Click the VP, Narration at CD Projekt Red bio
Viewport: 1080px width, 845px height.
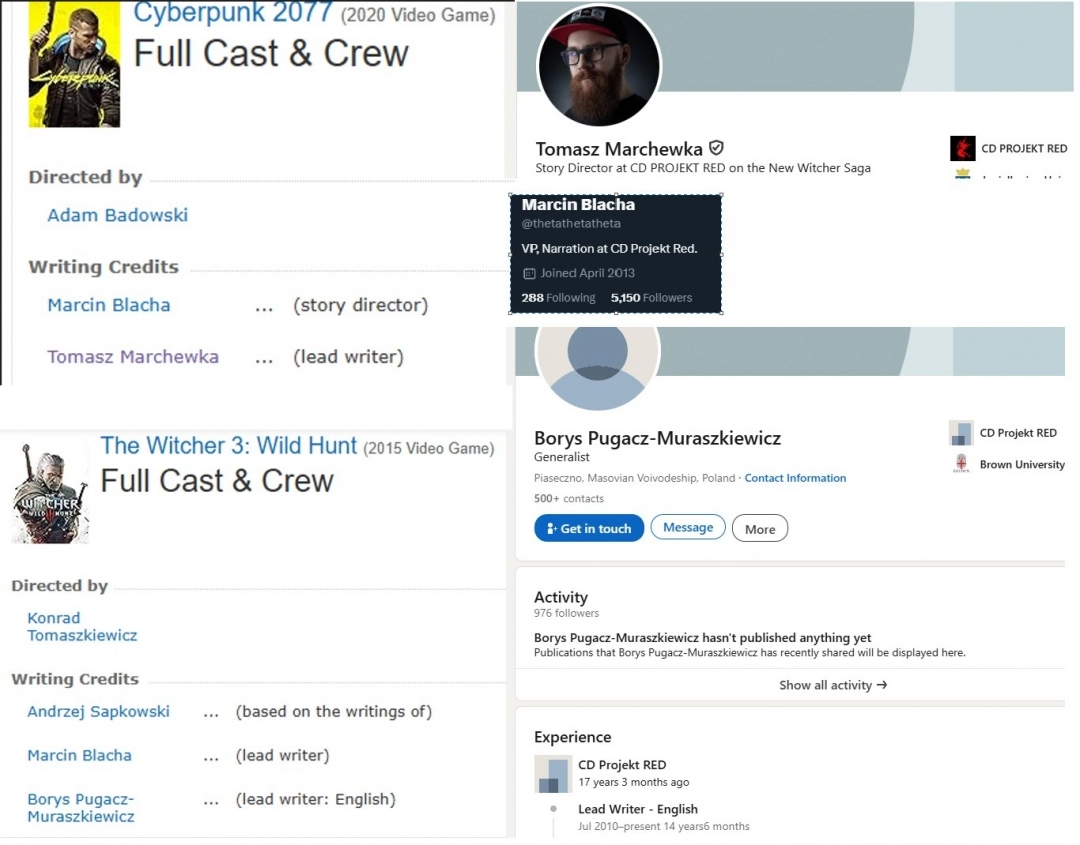tap(609, 249)
